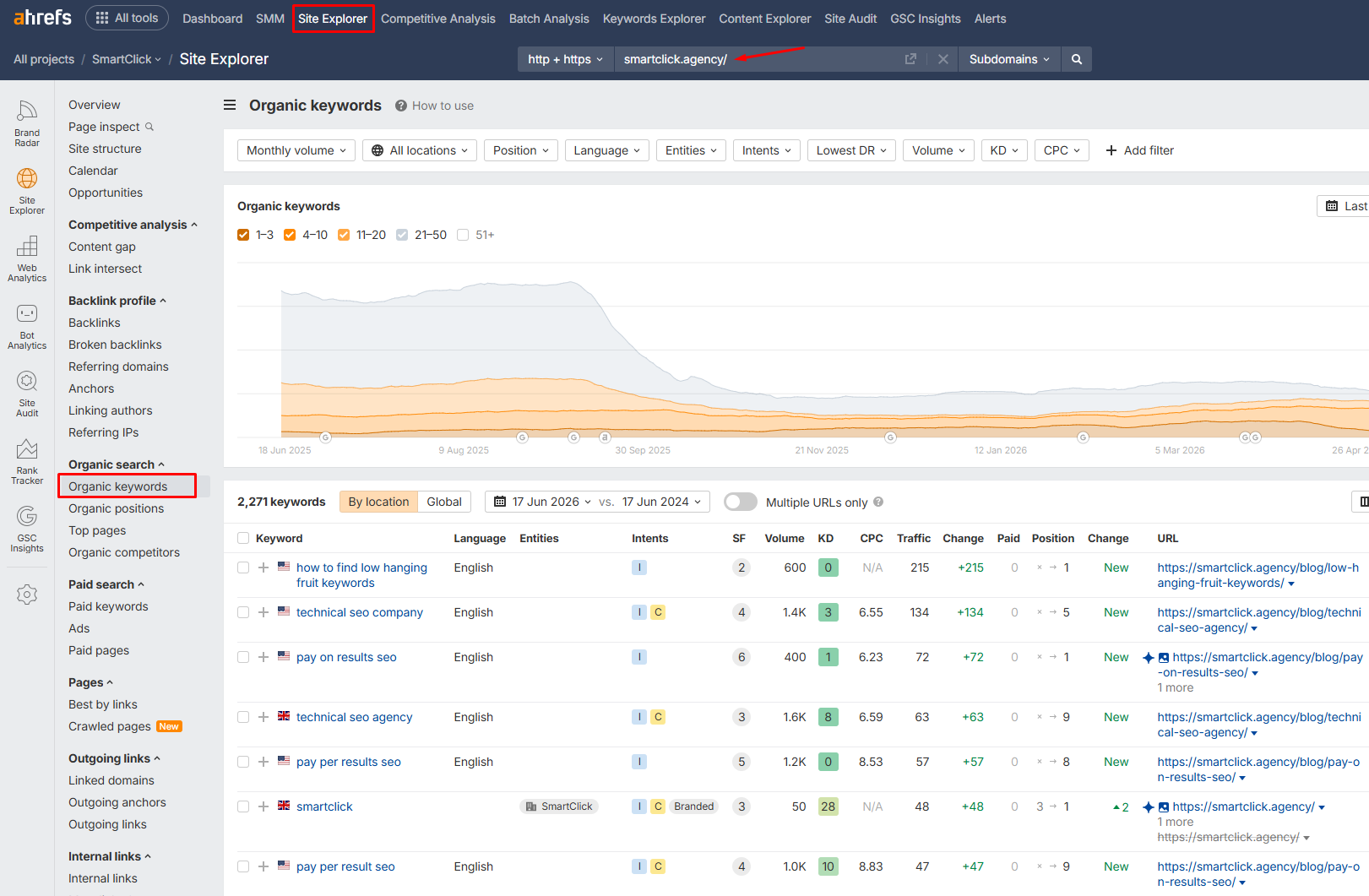Uncheck the 4–10 positions checkbox
Viewport: 1369px width, 896px height.
coord(290,235)
